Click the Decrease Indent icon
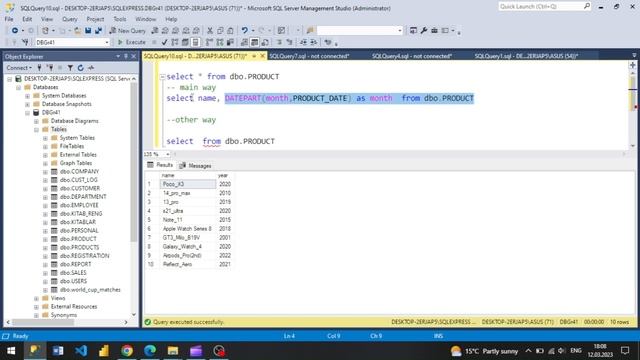 [x=303, y=42]
